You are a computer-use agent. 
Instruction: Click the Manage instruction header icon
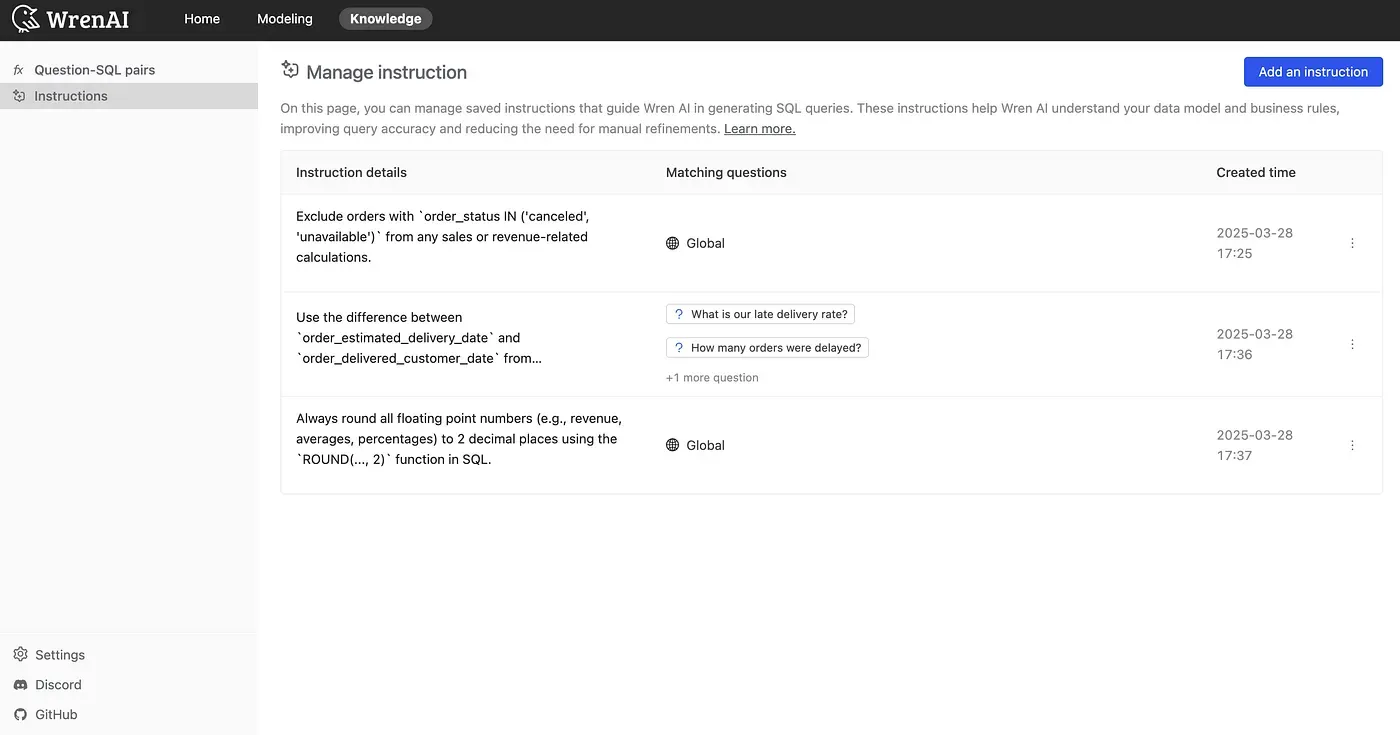tap(290, 70)
